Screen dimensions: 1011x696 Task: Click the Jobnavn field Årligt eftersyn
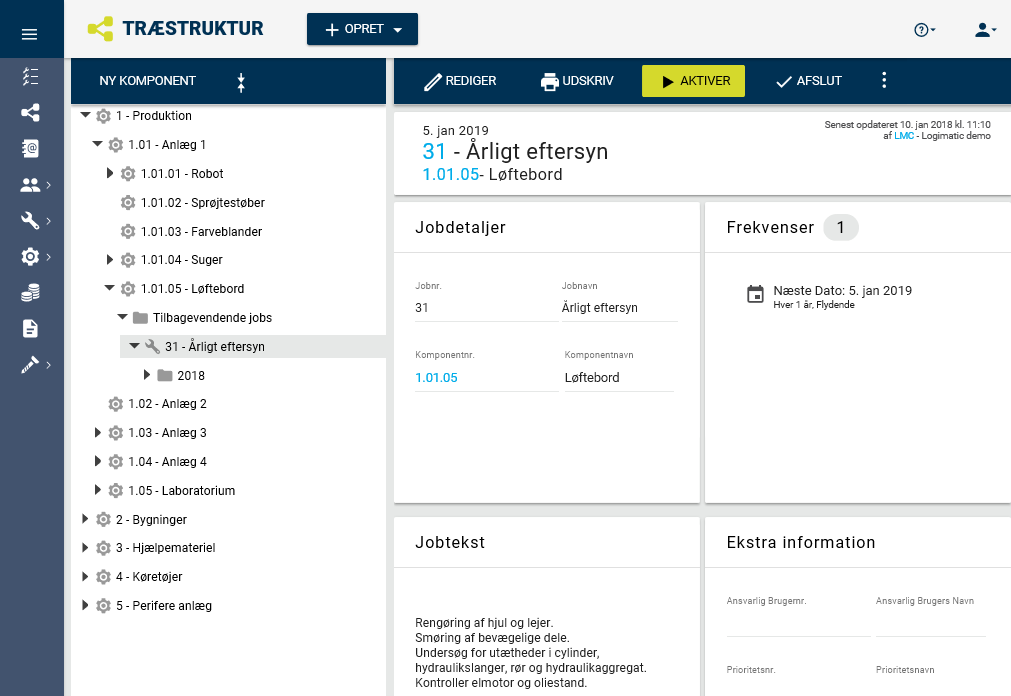pos(620,308)
